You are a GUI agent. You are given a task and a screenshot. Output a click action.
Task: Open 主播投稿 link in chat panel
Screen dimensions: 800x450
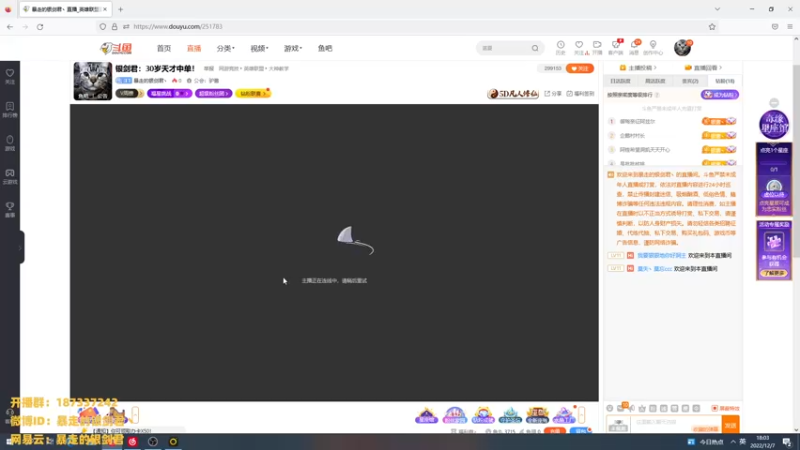(638, 67)
